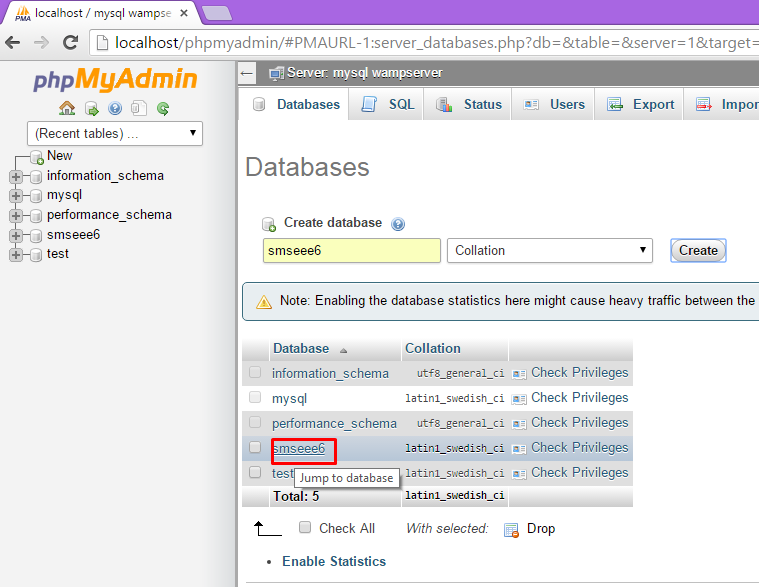
Task: Expand the mysql database tree node
Action: tap(15, 196)
